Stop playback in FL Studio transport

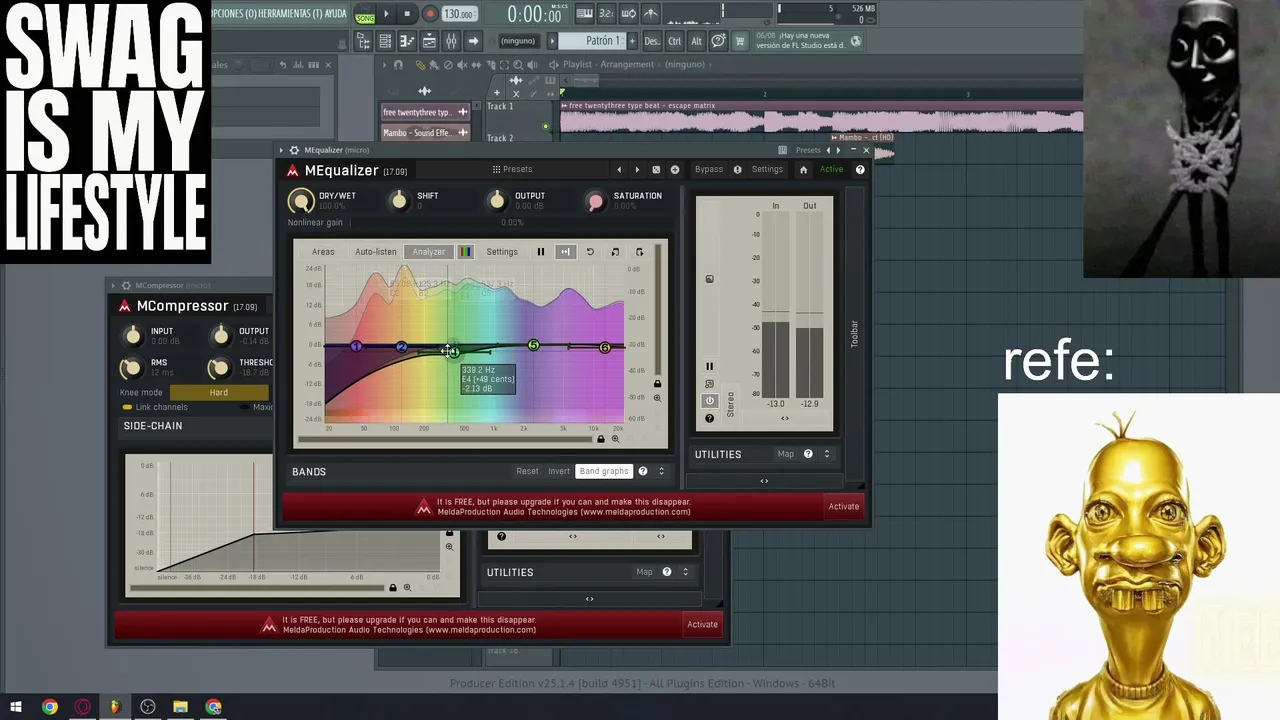(x=407, y=14)
